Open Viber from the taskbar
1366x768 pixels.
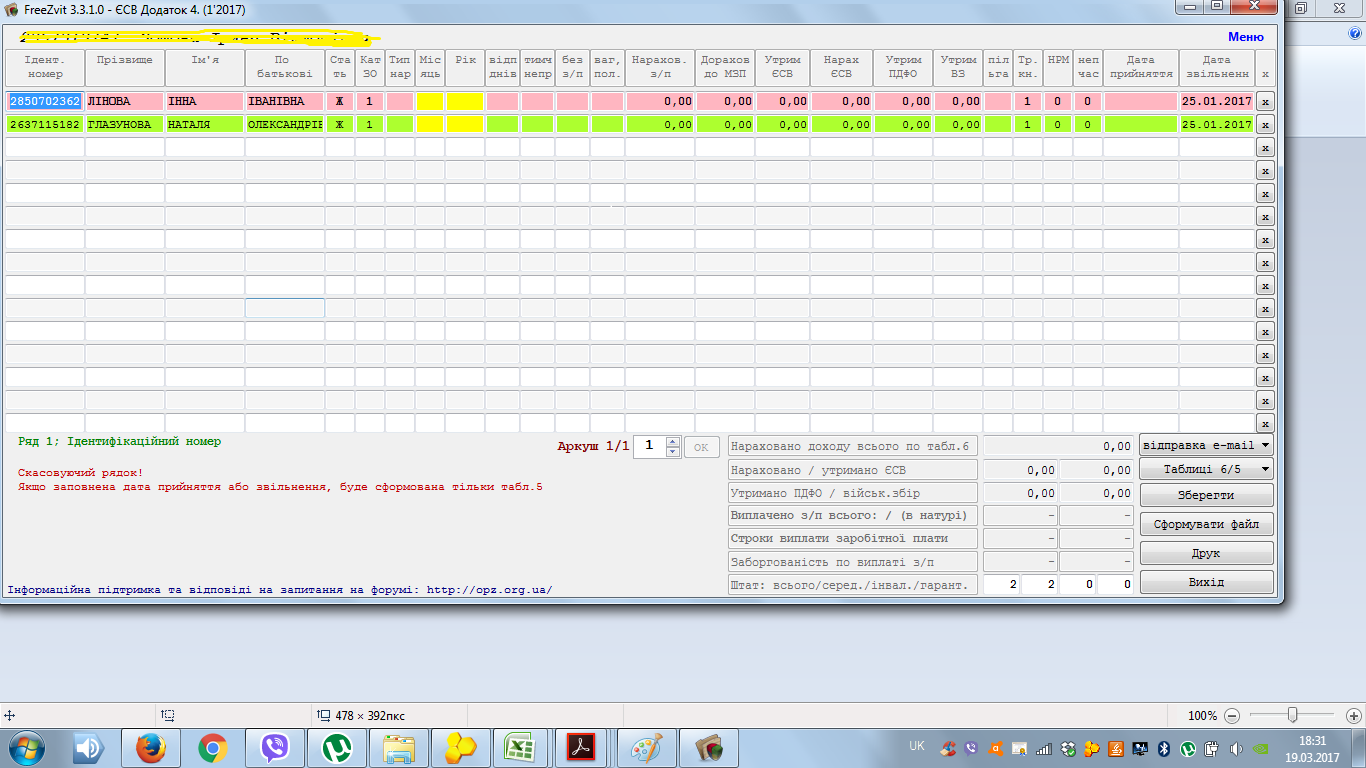coord(275,747)
